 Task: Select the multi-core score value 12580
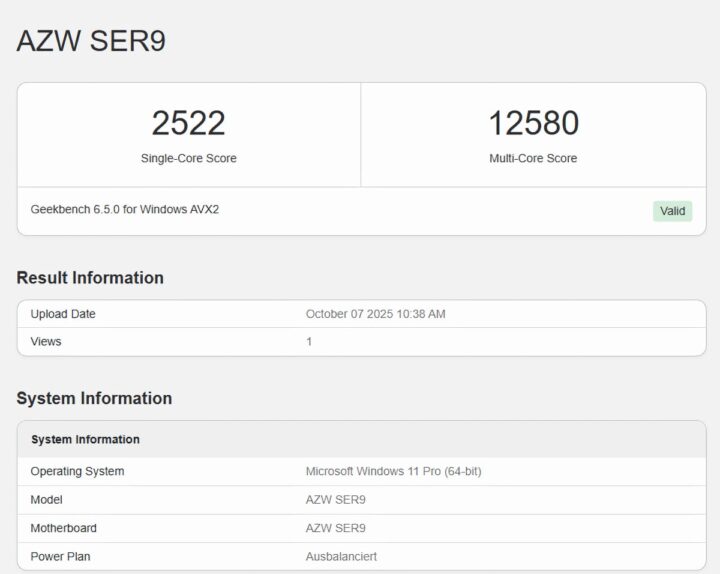click(534, 123)
